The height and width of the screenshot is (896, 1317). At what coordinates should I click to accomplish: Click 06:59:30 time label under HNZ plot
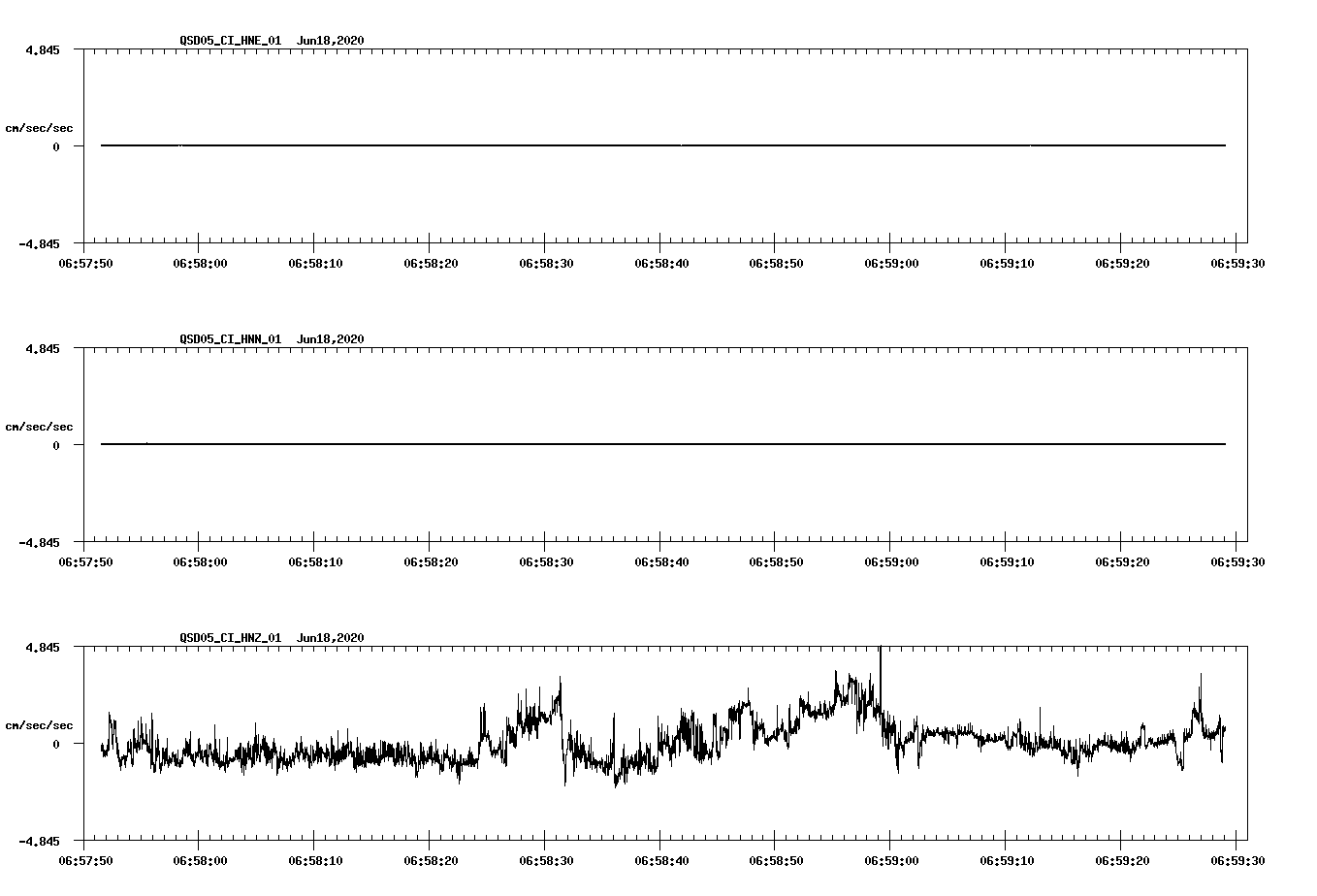[x=1237, y=860]
